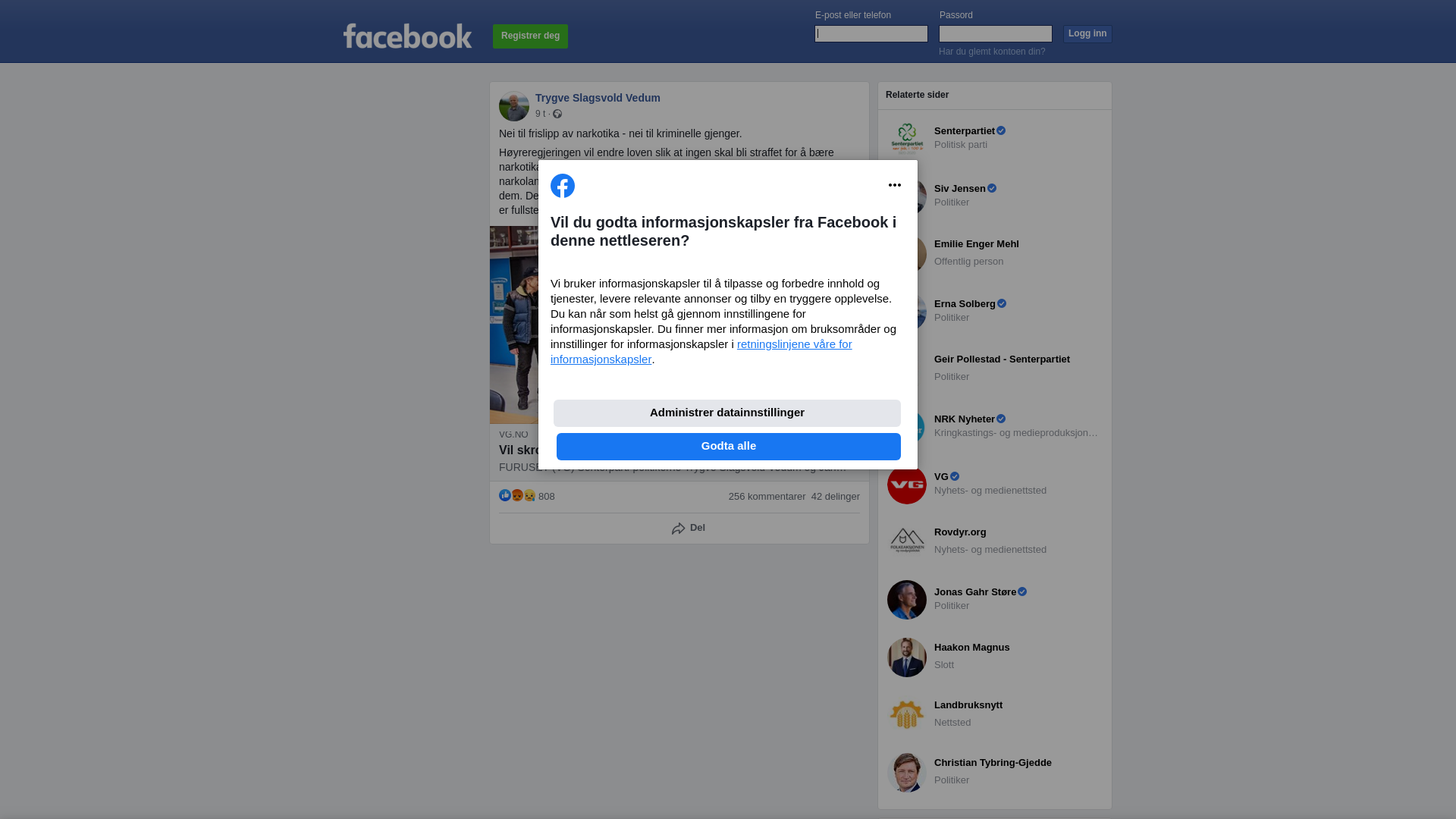Click the VG red logo avatar
Screen dimensions: 1456x819
pyautogui.click(x=907, y=485)
